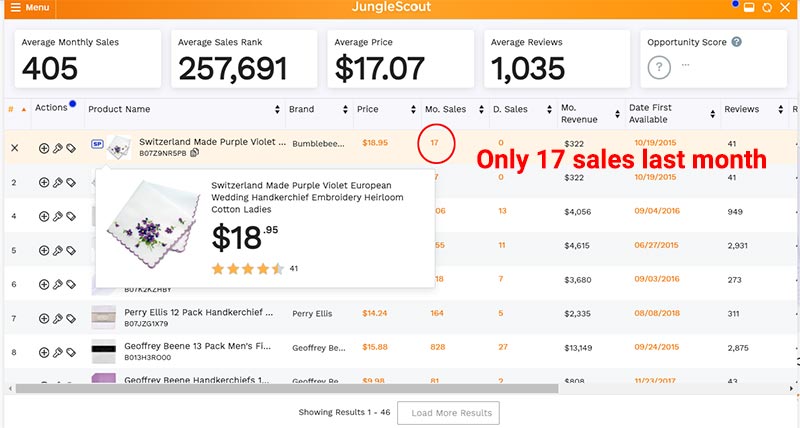Click tag icon in row 2

(71, 182)
